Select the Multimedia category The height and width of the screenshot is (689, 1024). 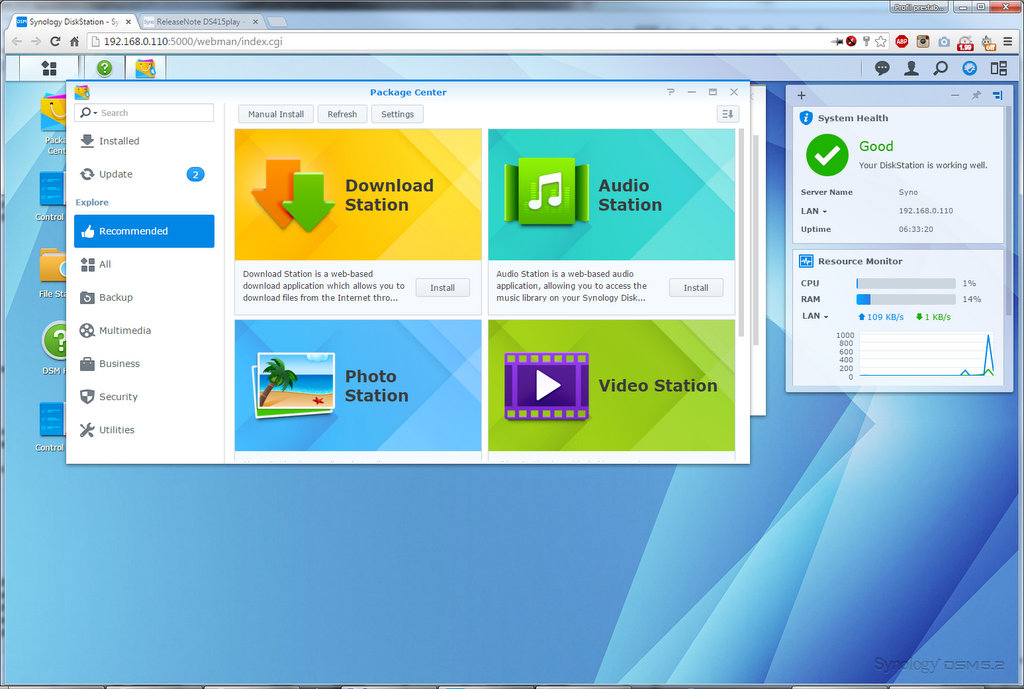(x=144, y=330)
